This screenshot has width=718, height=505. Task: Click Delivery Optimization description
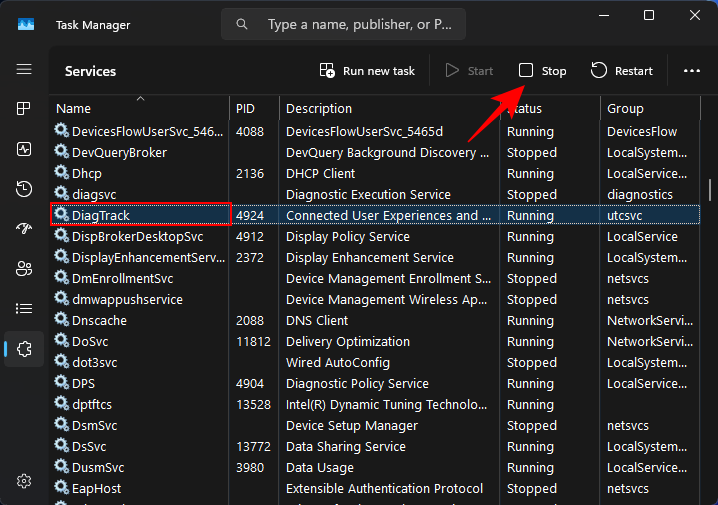point(348,342)
